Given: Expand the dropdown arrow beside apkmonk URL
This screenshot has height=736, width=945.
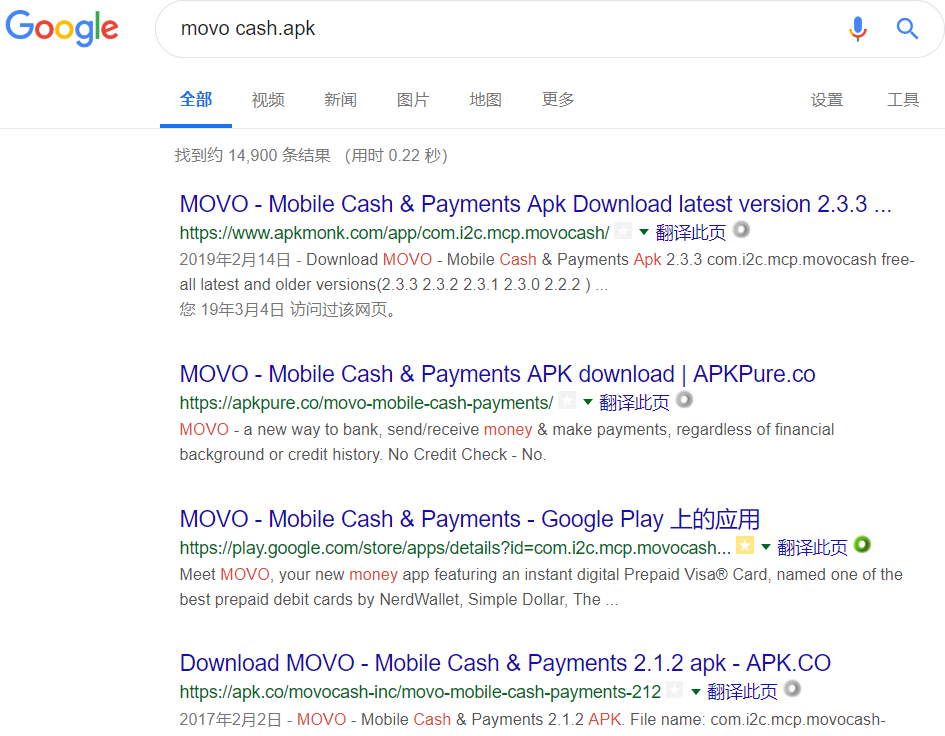Looking at the screenshot, I should [644, 231].
